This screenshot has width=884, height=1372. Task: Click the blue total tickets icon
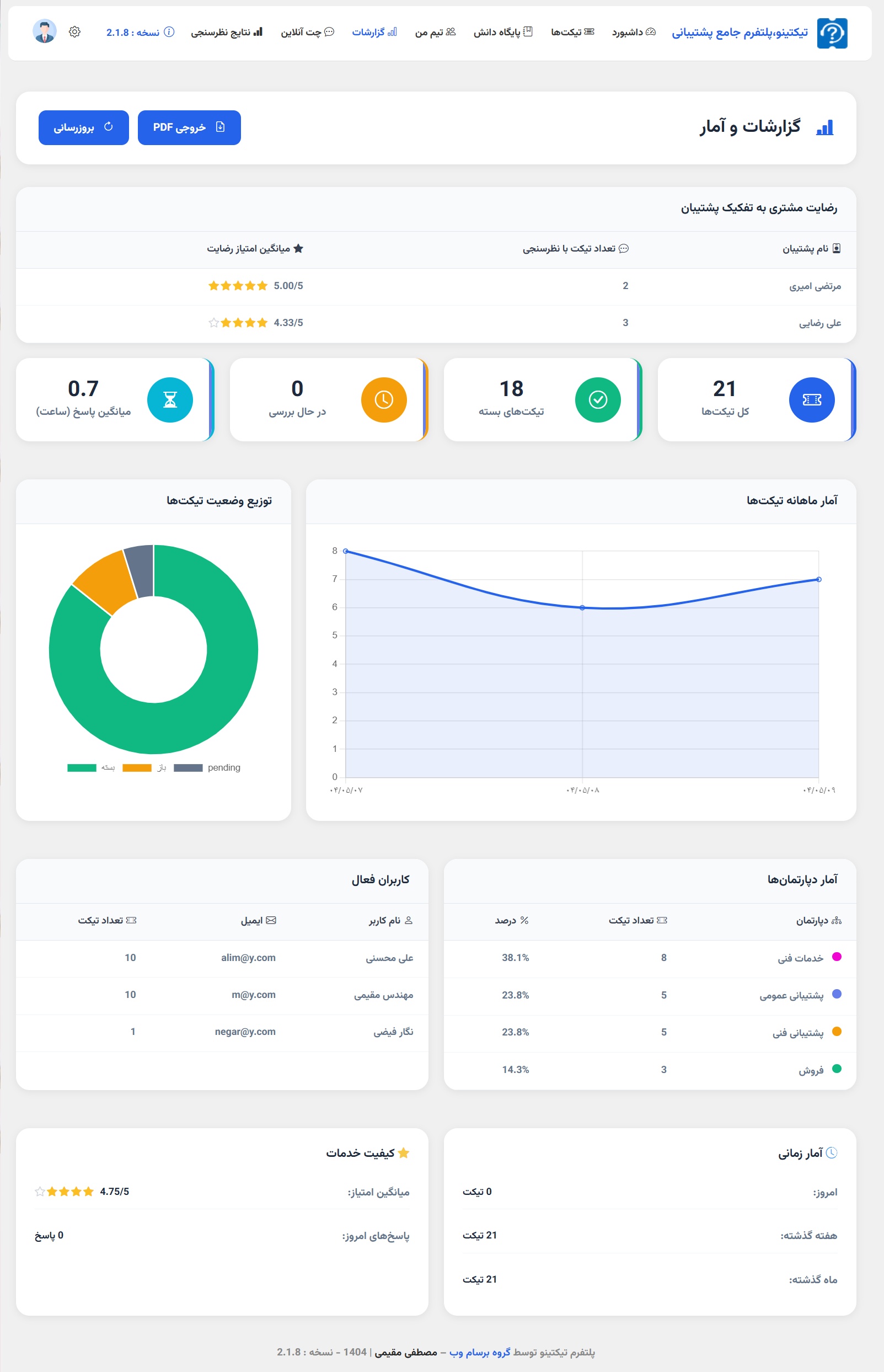pyautogui.click(x=811, y=400)
